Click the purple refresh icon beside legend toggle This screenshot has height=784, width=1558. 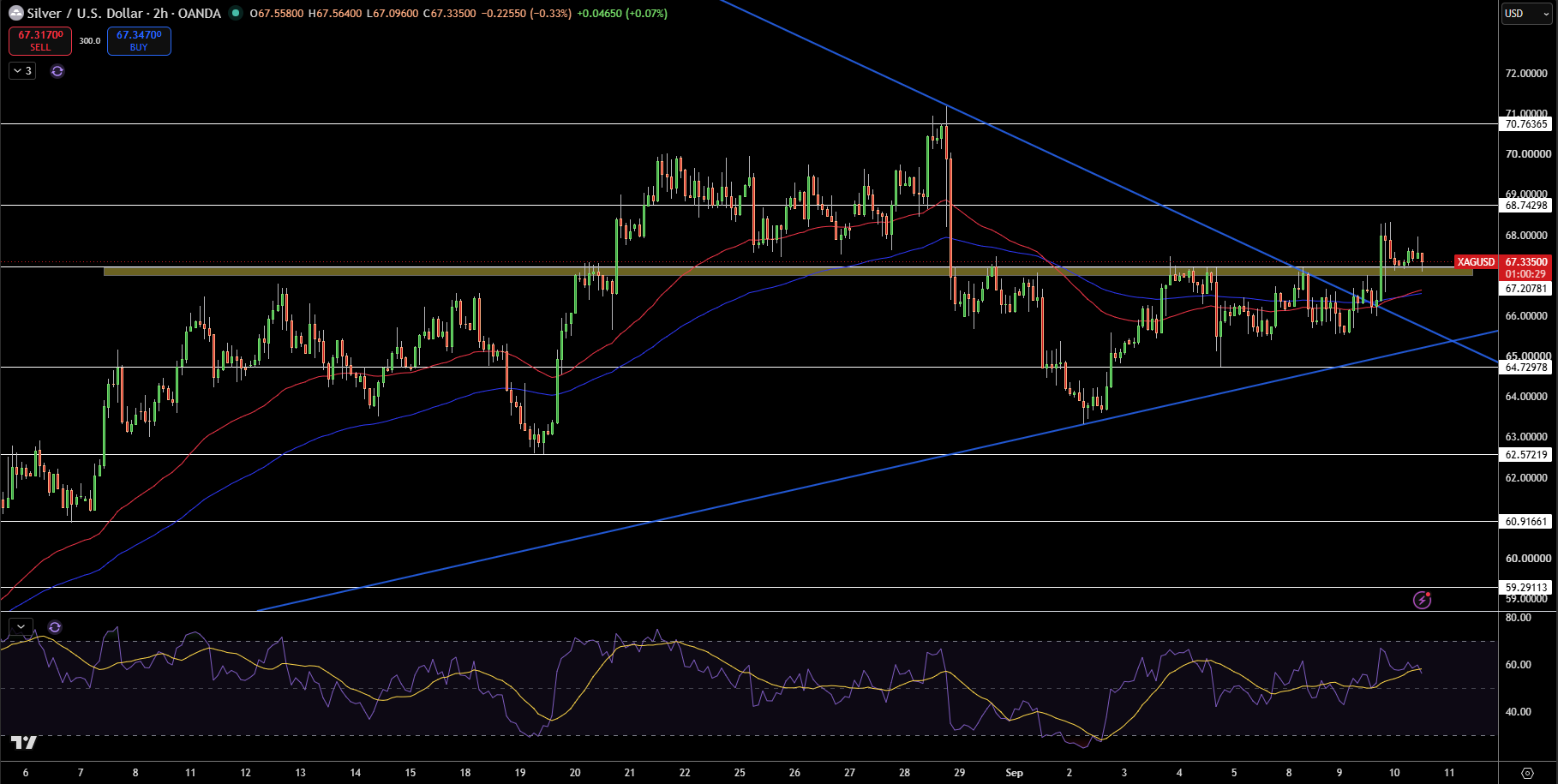(57, 71)
